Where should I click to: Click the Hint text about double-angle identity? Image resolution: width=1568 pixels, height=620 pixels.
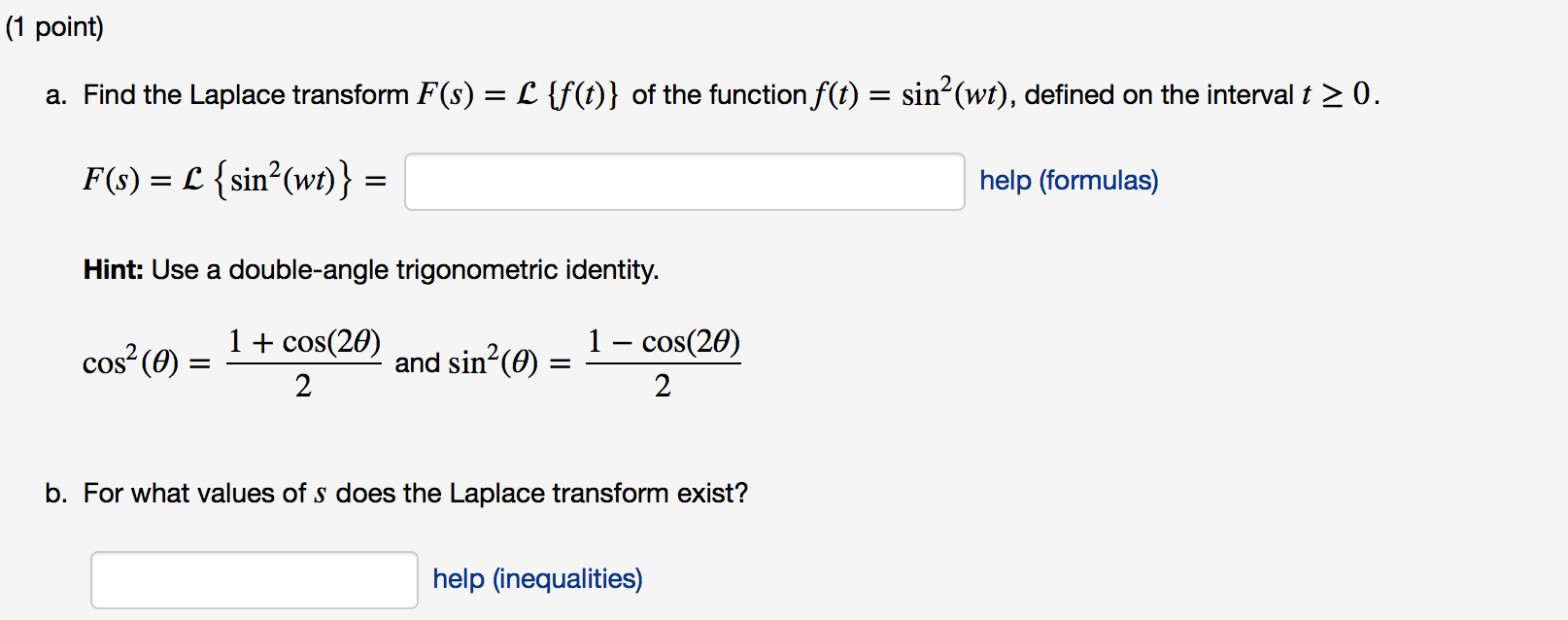369,270
